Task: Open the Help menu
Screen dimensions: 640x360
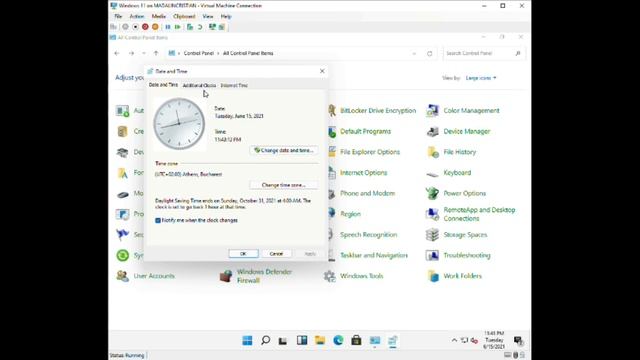Action: (x=226, y=16)
